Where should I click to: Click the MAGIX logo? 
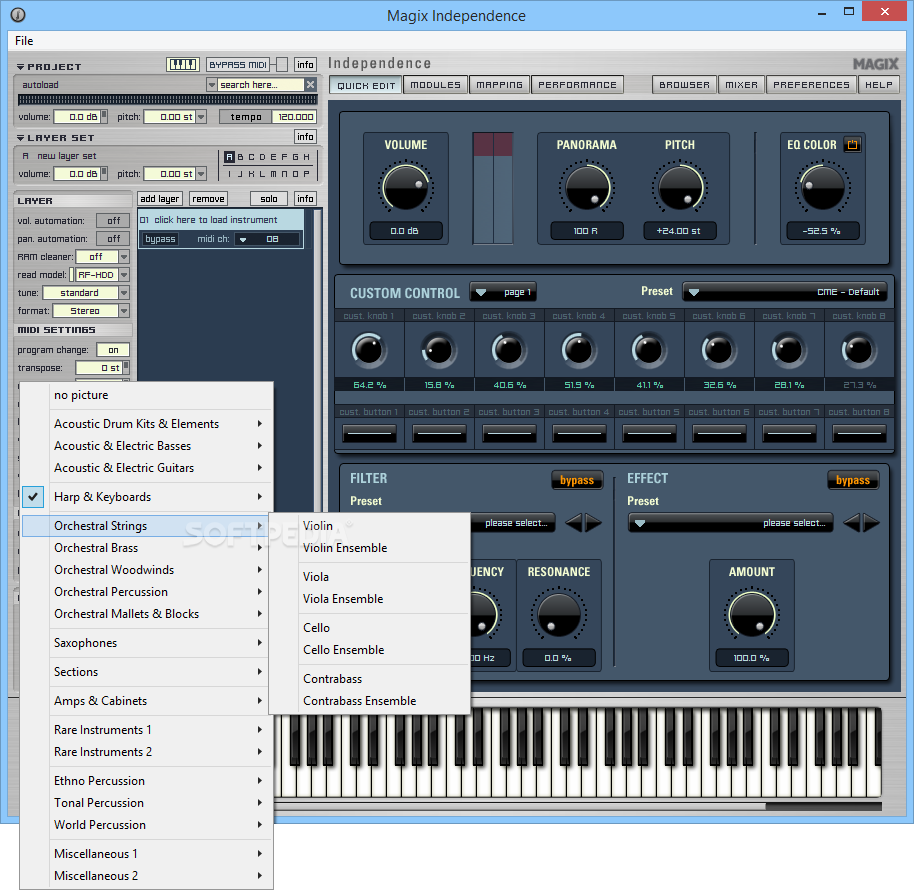point(876,64)
